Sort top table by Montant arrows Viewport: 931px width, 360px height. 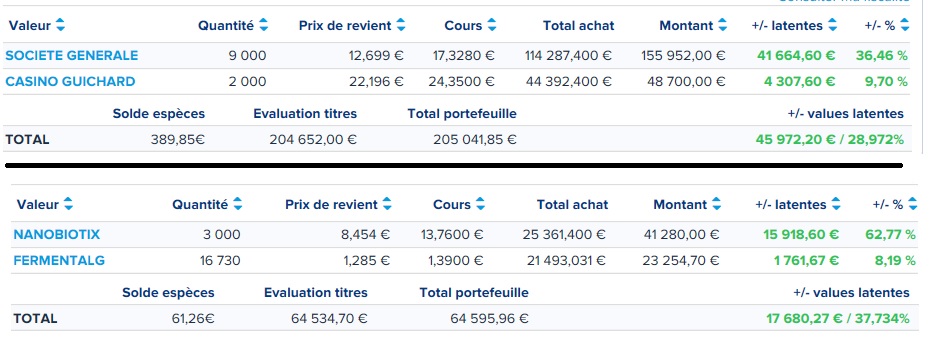(x=722, y=26)
